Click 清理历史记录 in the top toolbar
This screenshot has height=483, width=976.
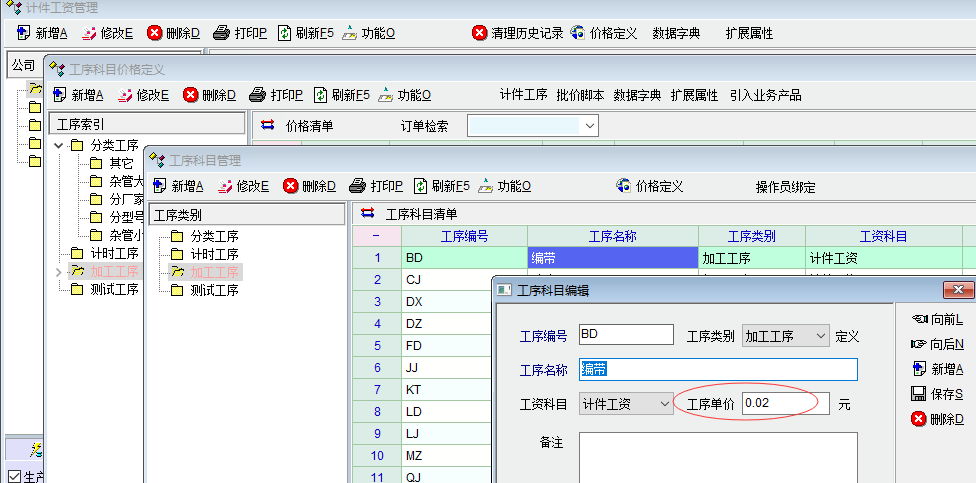[x=517, y=33]
